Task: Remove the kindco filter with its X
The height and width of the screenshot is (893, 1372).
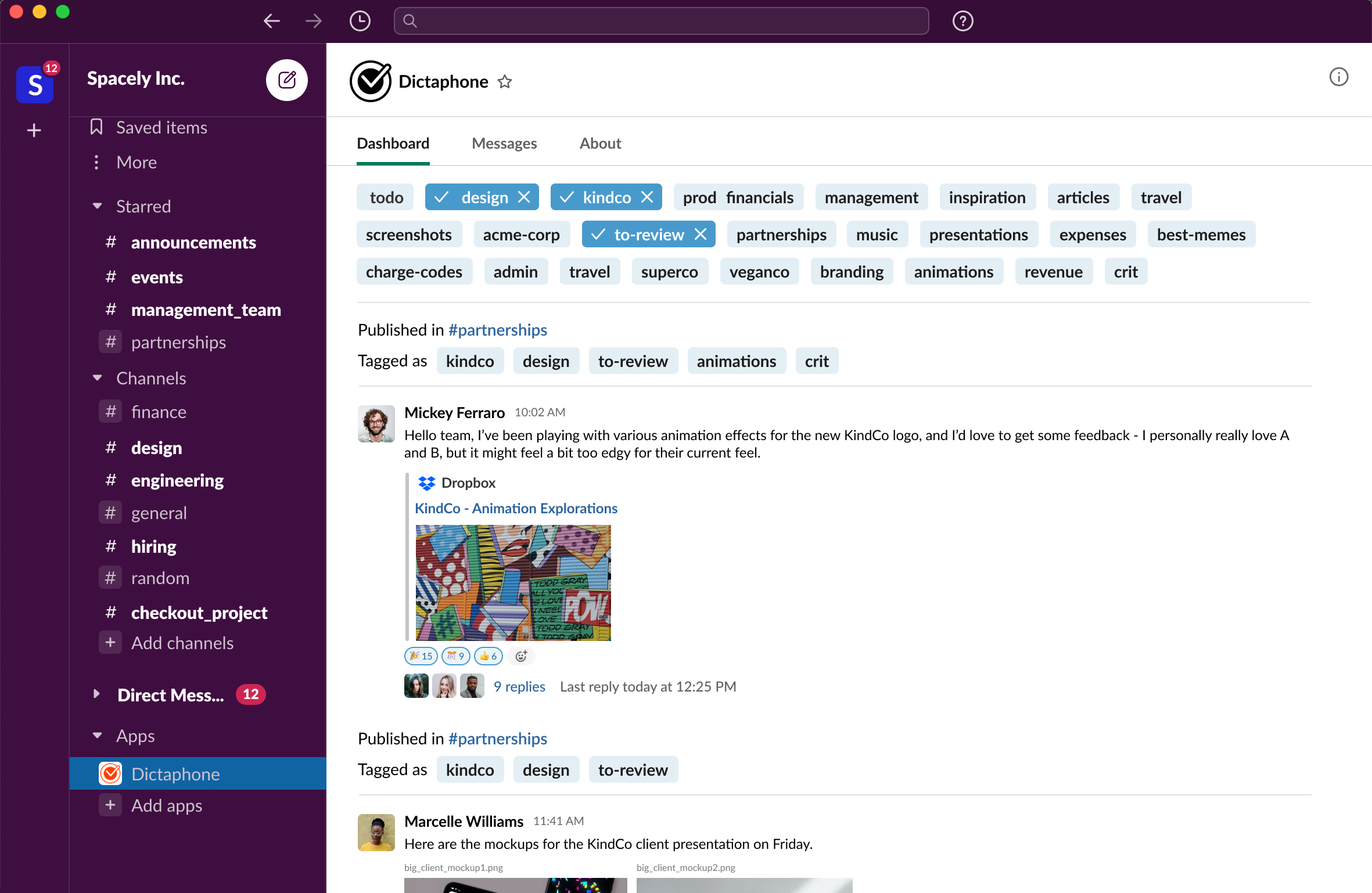Action: click(x=647, y=197)
